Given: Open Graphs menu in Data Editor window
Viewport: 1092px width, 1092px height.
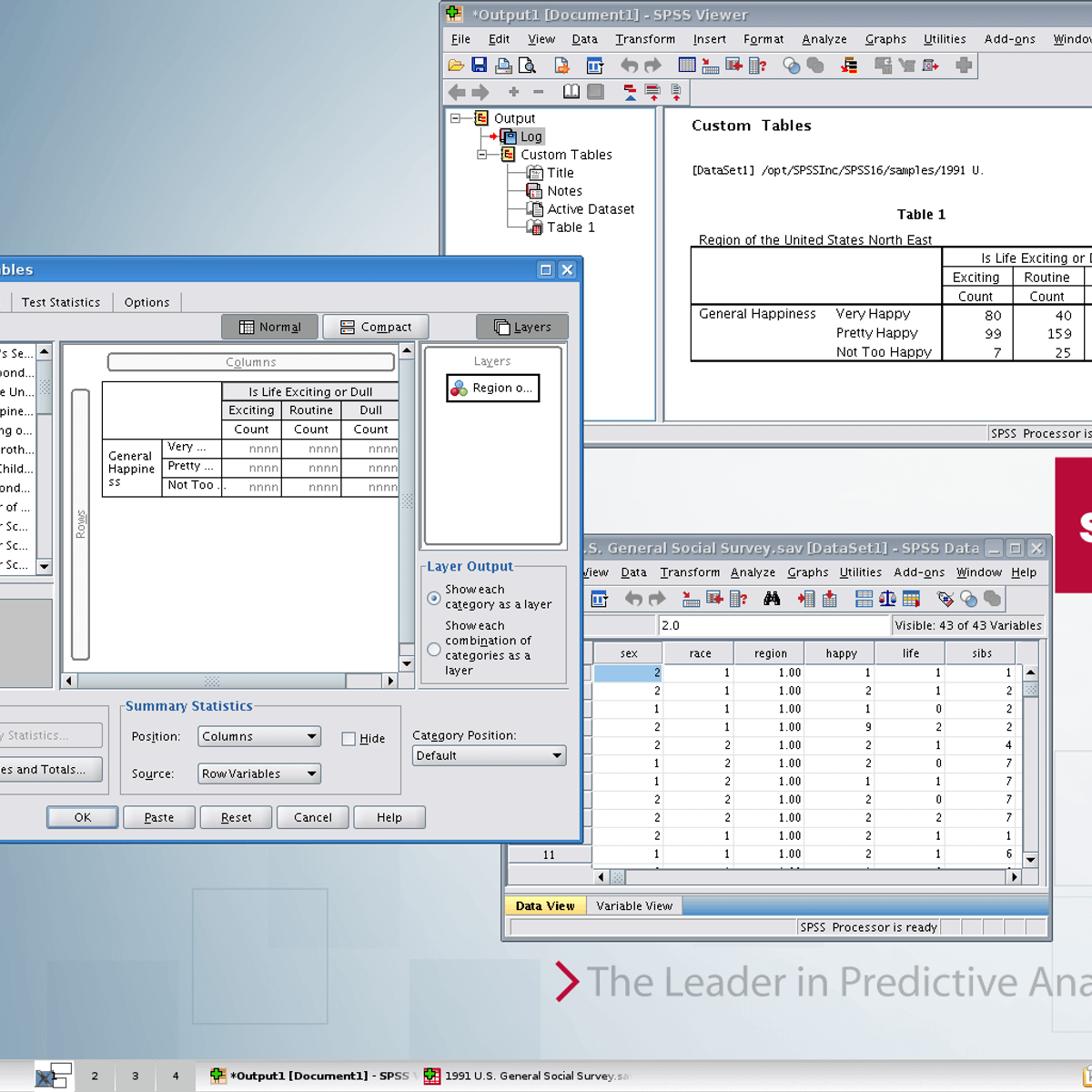Looking at the screenshot, I should coord(808,572).
